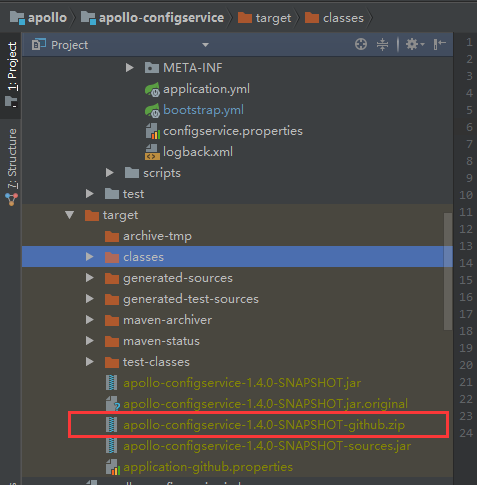The width and height of the screenshot is (477, 485).
Task: Click the scripts folder icon
Action: (x=132, y=173)
